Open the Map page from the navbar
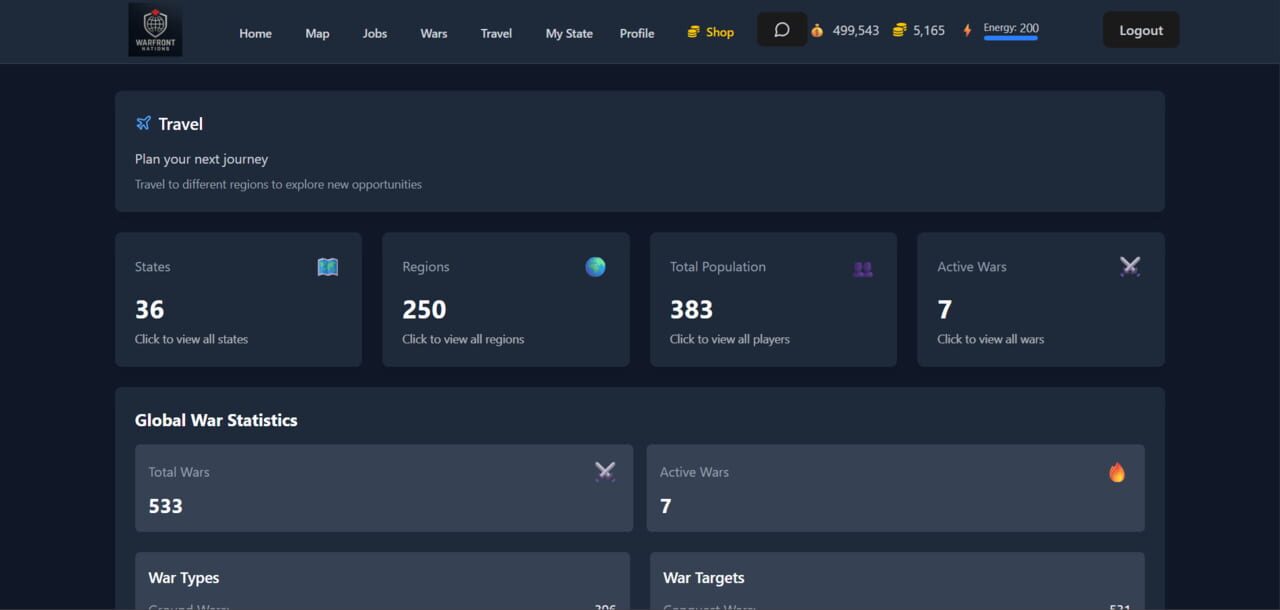Screen dimensions: 1280x610 coord(317,33)
